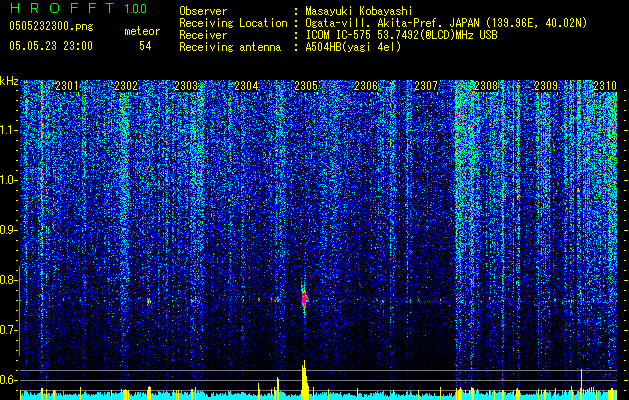Click the 0.7 kHz axis label
Screen dimensions: 629x400
(9, 330)
